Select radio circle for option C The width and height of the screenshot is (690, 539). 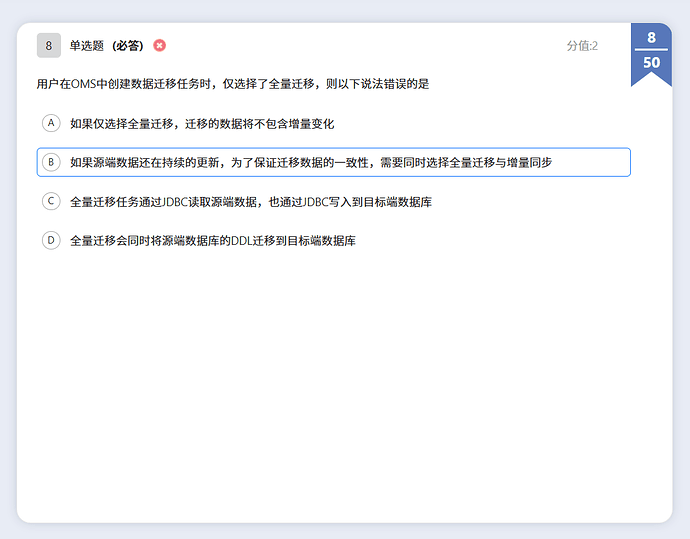(51, 201)
